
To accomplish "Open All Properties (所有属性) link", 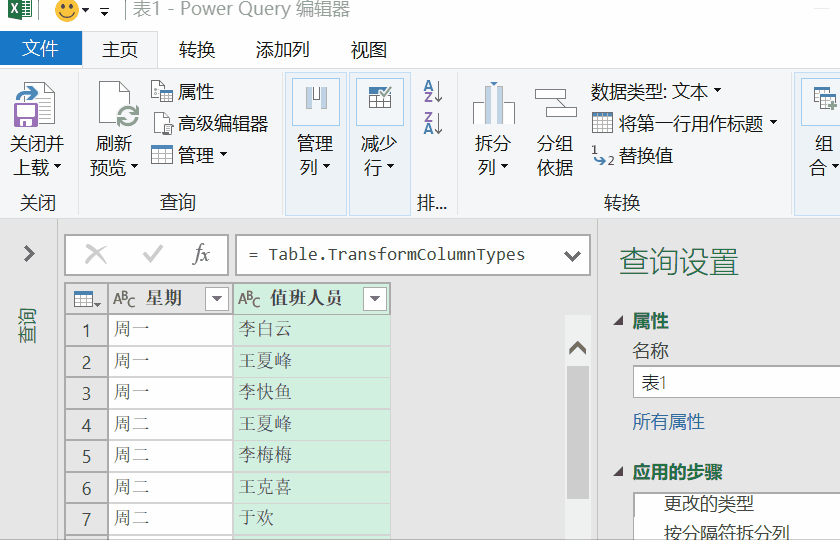I will pyautogui.click(x=669, y=422).
